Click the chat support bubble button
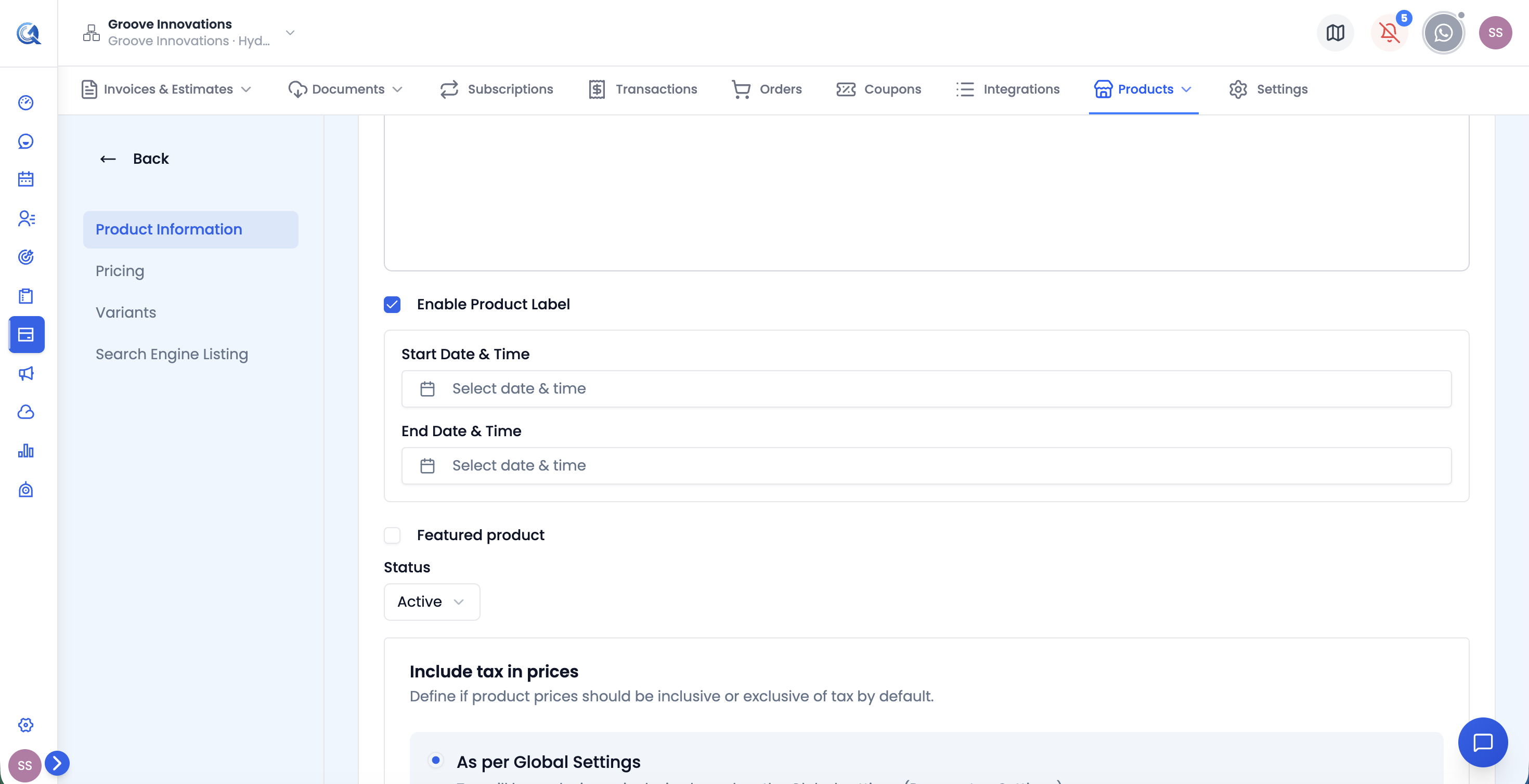Viewport: 1529px width, 784px height. 1483,742
